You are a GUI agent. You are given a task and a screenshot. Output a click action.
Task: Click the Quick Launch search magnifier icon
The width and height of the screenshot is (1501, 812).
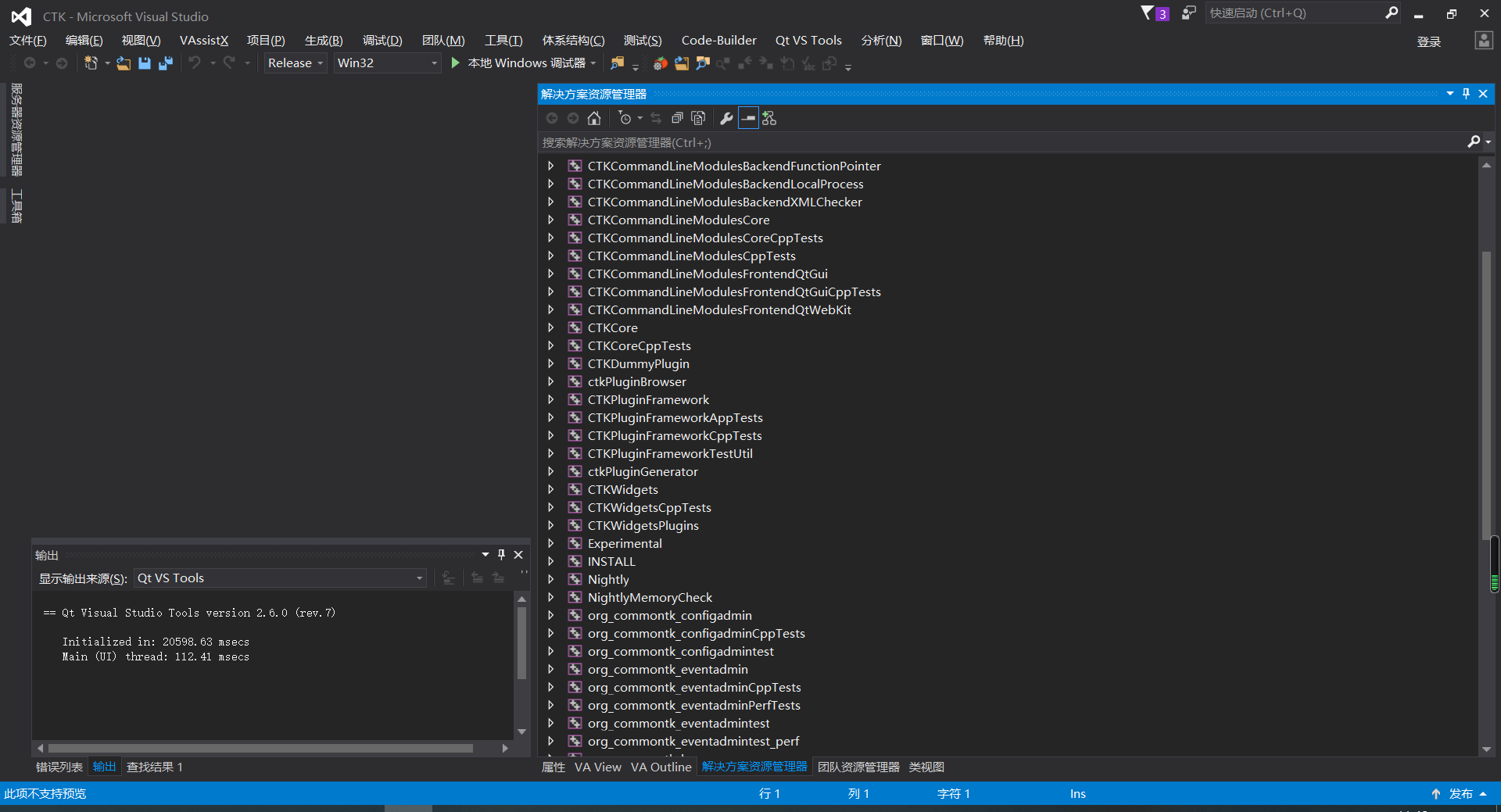click(1392, 13)
